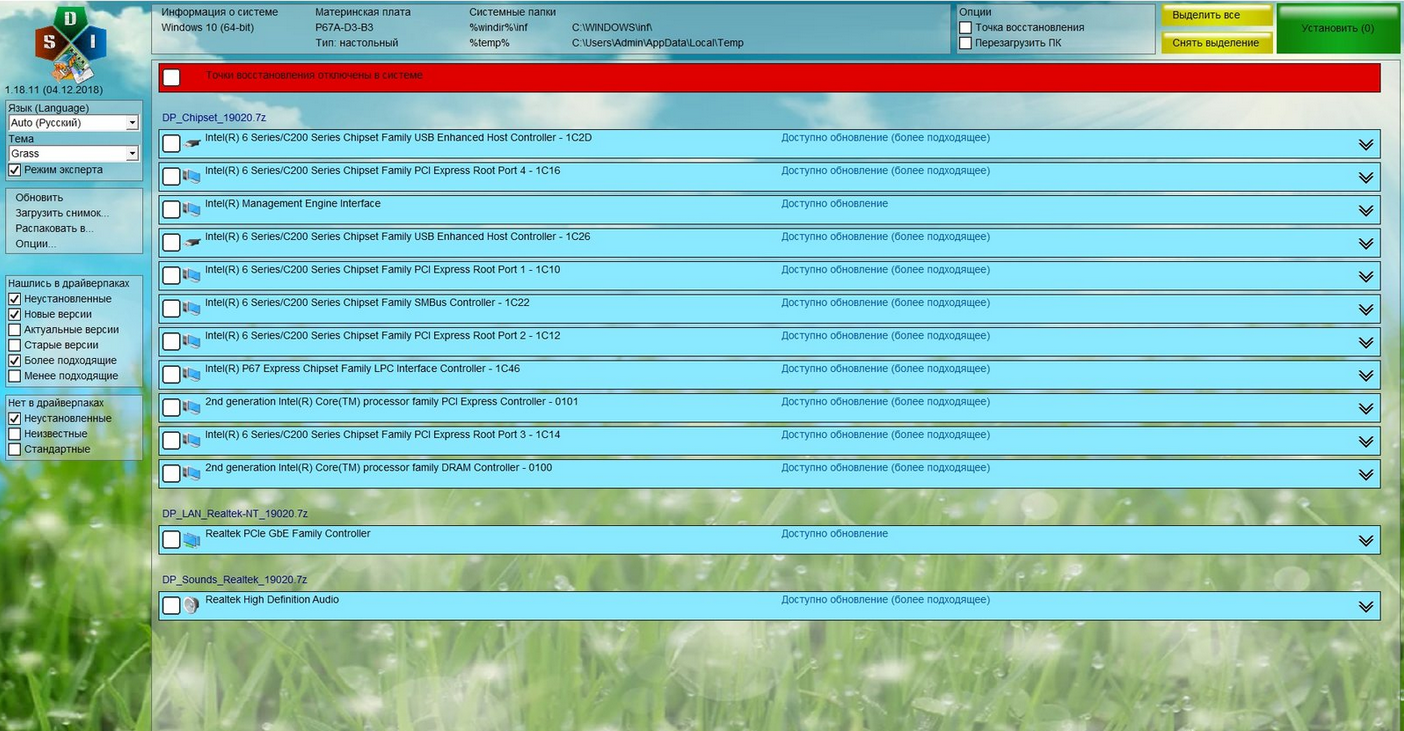The height and width of the screenshot is (731, 1404).
Task: Expand details for DRAM Controller 0100
Action: tap(1366, 475)
